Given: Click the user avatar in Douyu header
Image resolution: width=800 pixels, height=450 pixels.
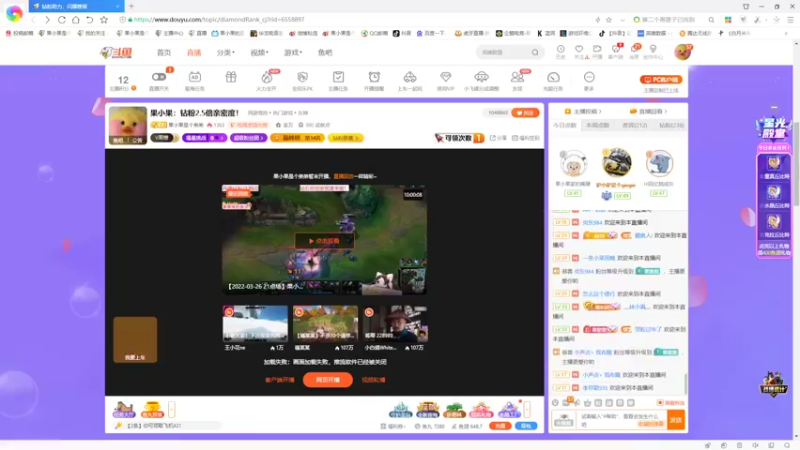Looking at the screenshot, I should click(682, 52).
